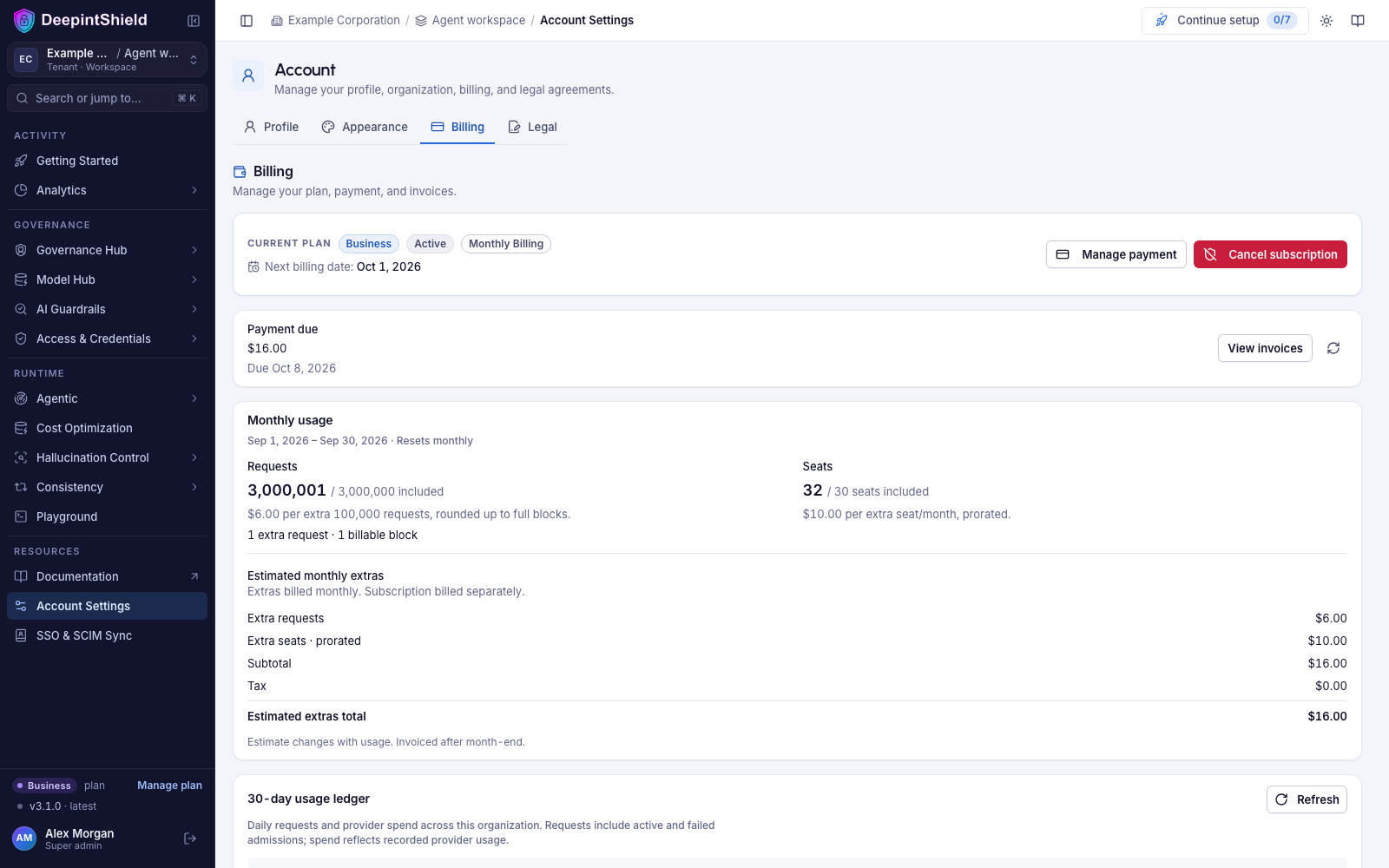Open Example Corporation breadcrumb

point(335,20)
